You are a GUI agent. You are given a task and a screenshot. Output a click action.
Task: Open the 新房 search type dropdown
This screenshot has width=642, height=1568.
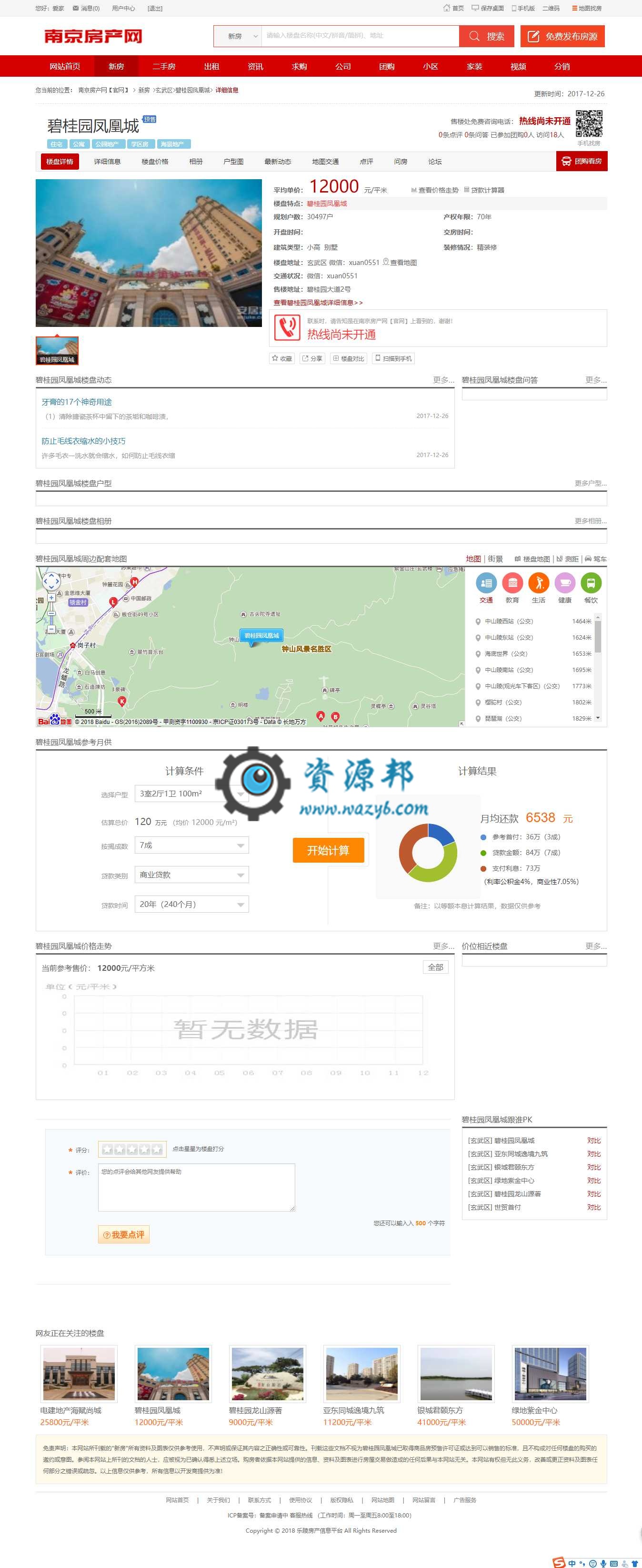238,36
